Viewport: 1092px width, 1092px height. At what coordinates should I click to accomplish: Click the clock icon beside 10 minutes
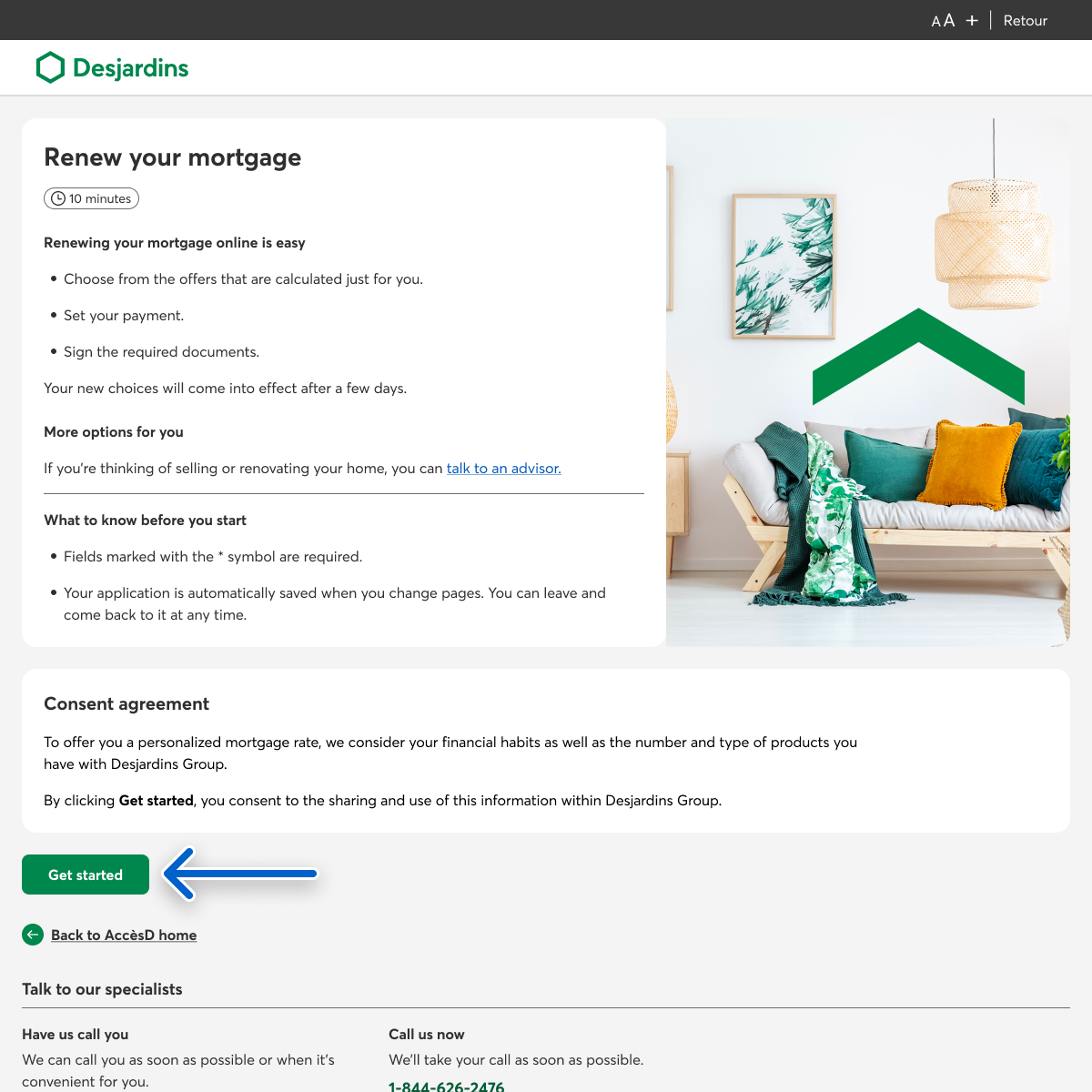point(58,198)
